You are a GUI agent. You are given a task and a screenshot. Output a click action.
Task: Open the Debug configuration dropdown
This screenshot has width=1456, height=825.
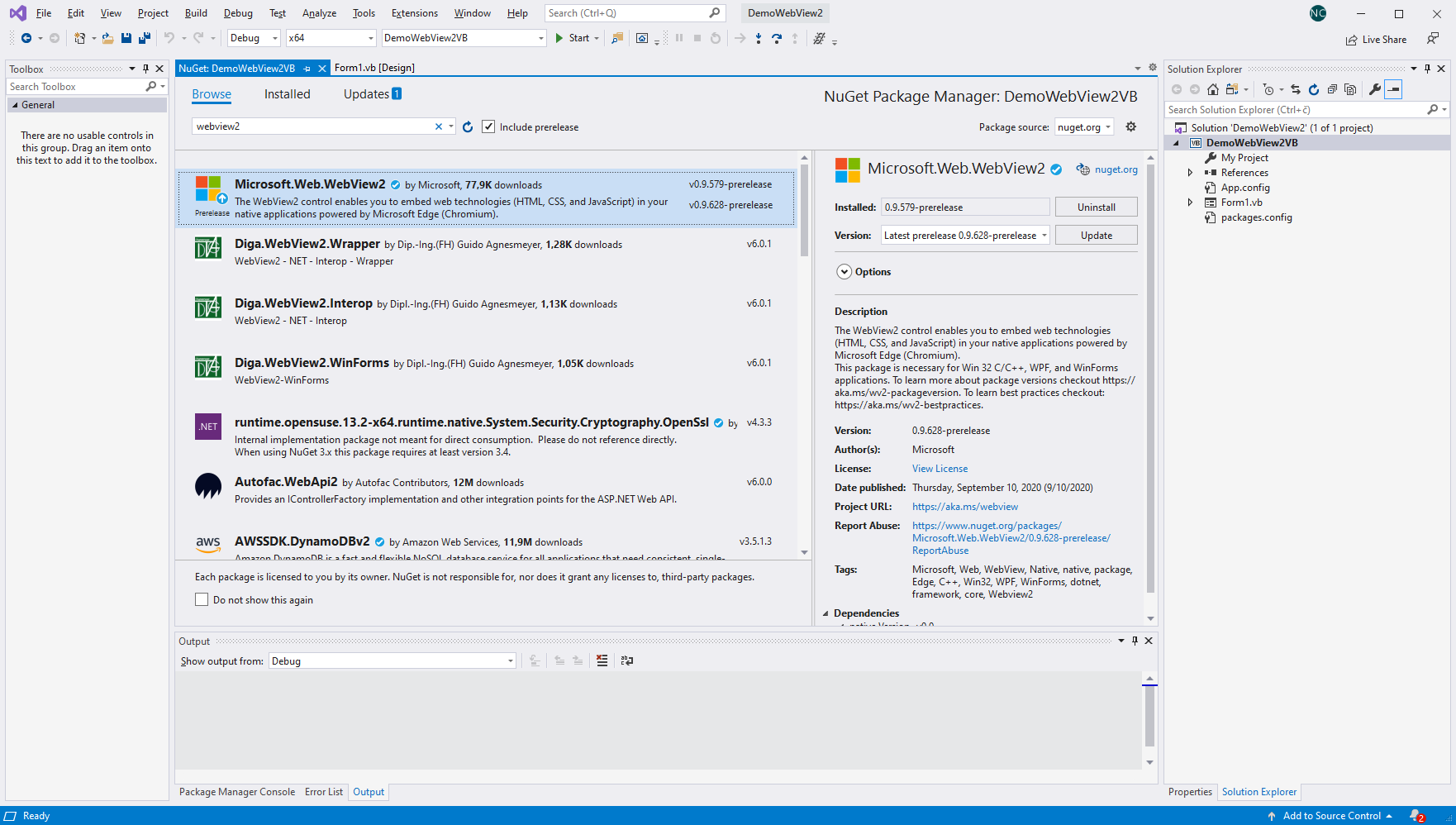point(254,38)
